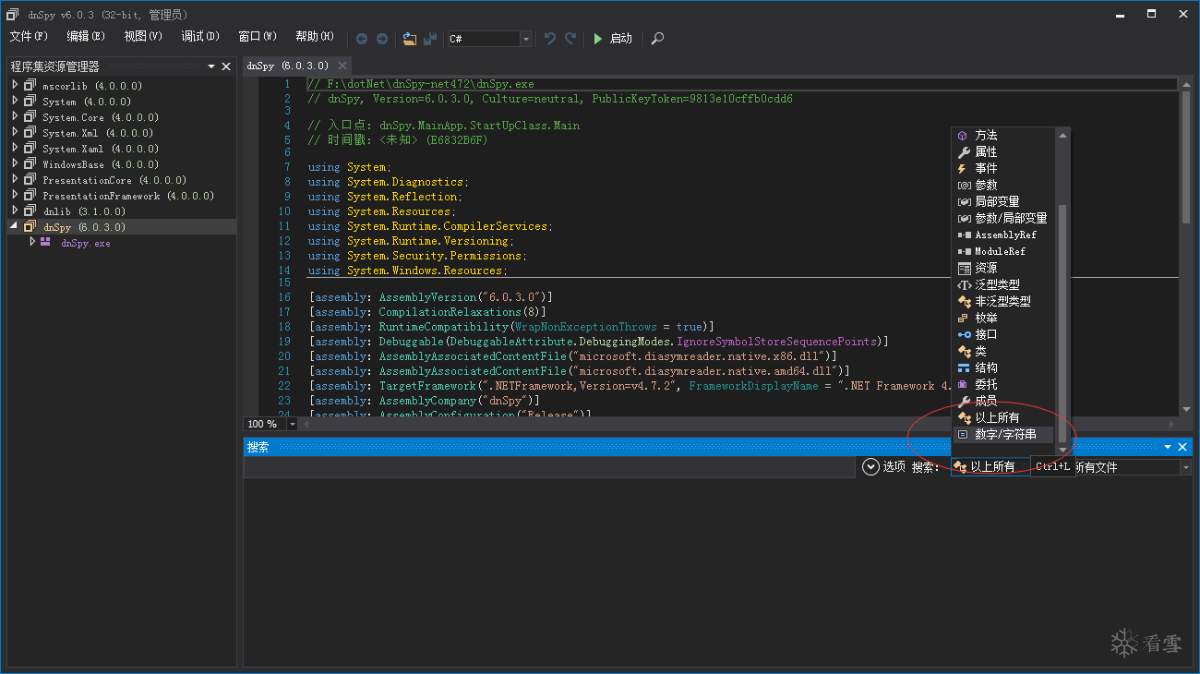Click the save all toolbar icon

pyautogui.click(x=430, y=39)
